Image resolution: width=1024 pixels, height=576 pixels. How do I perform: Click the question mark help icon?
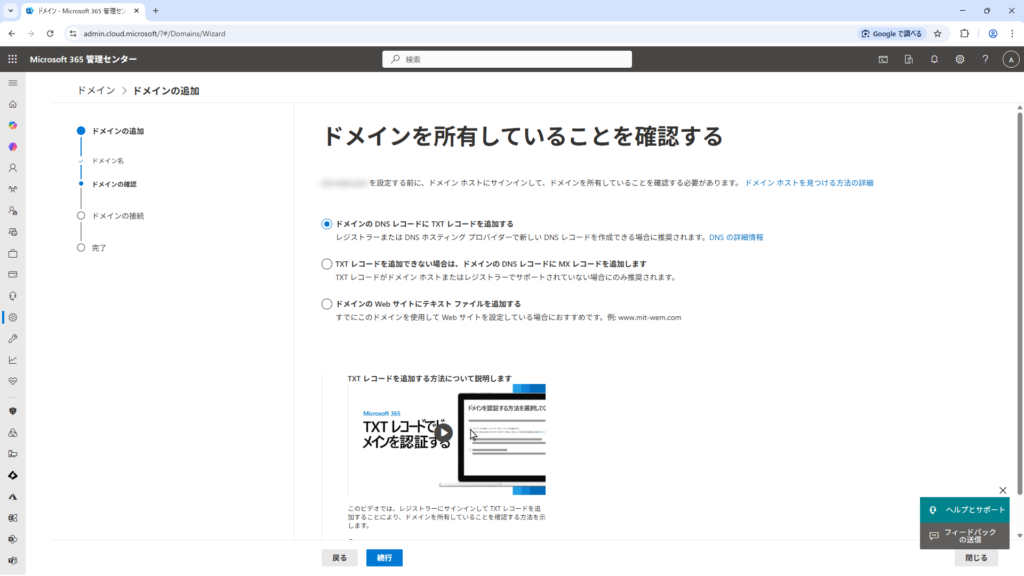pos(985,59)
